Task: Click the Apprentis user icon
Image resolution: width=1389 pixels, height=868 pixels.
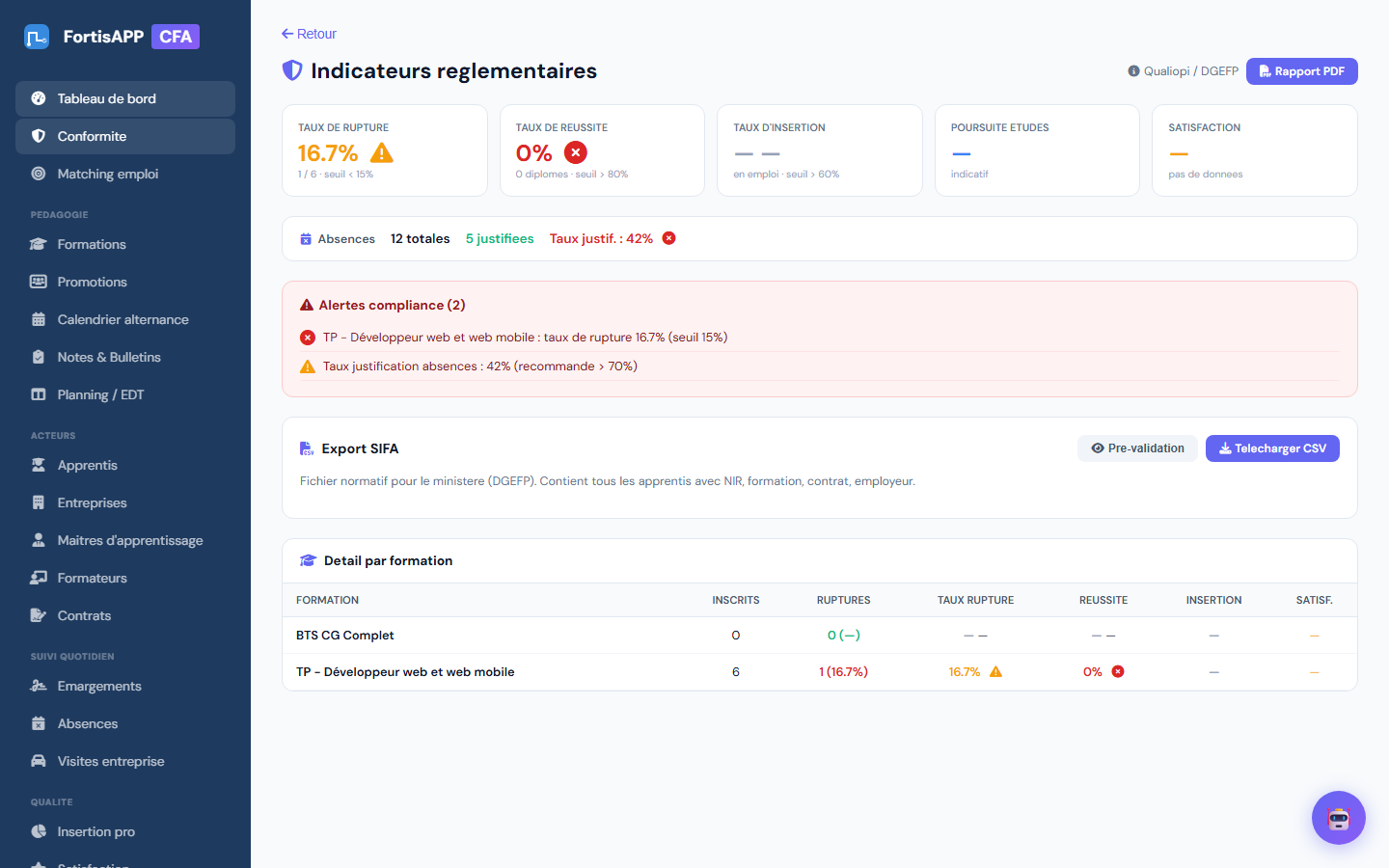Action: [x=39, y=465]
